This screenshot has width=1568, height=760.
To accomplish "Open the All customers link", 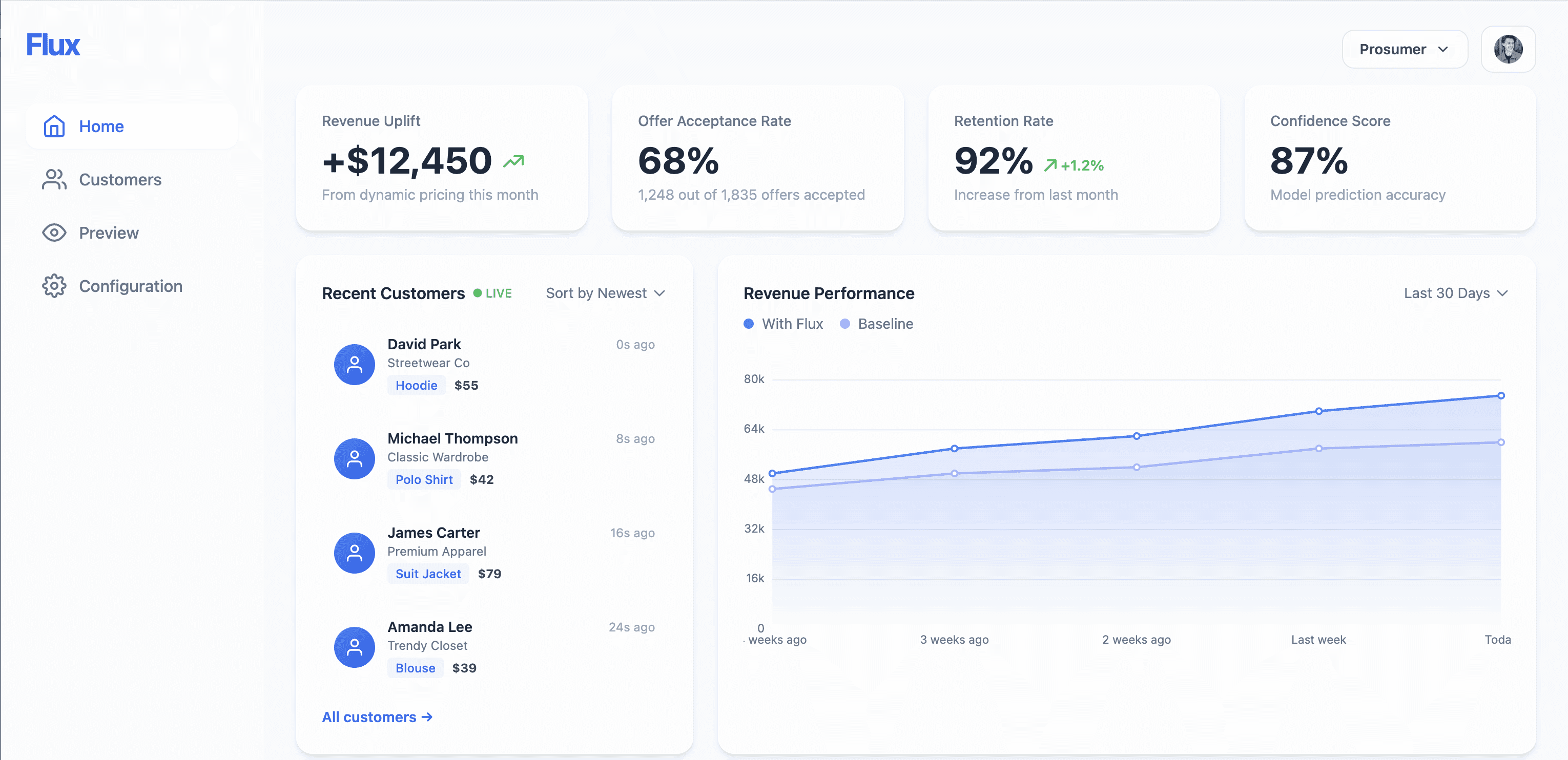I will point(377,717).
